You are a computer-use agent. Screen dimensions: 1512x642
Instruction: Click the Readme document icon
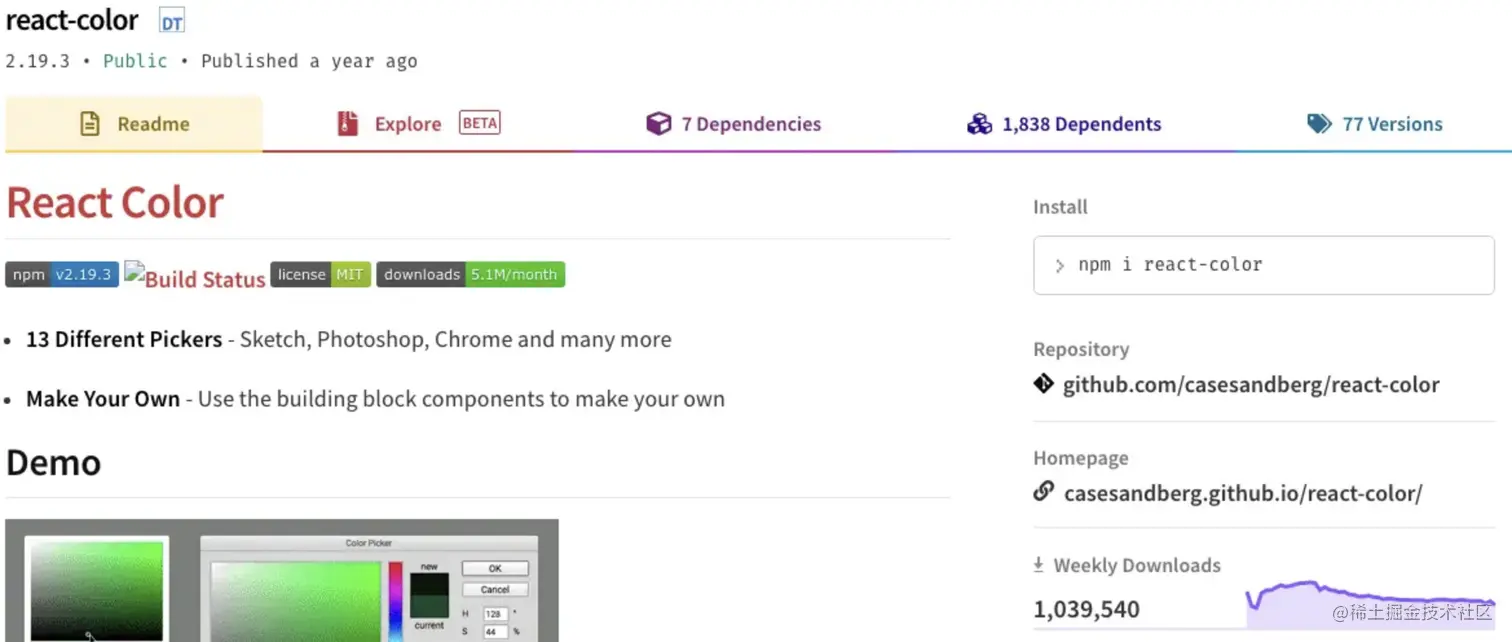tap(90, 124)
